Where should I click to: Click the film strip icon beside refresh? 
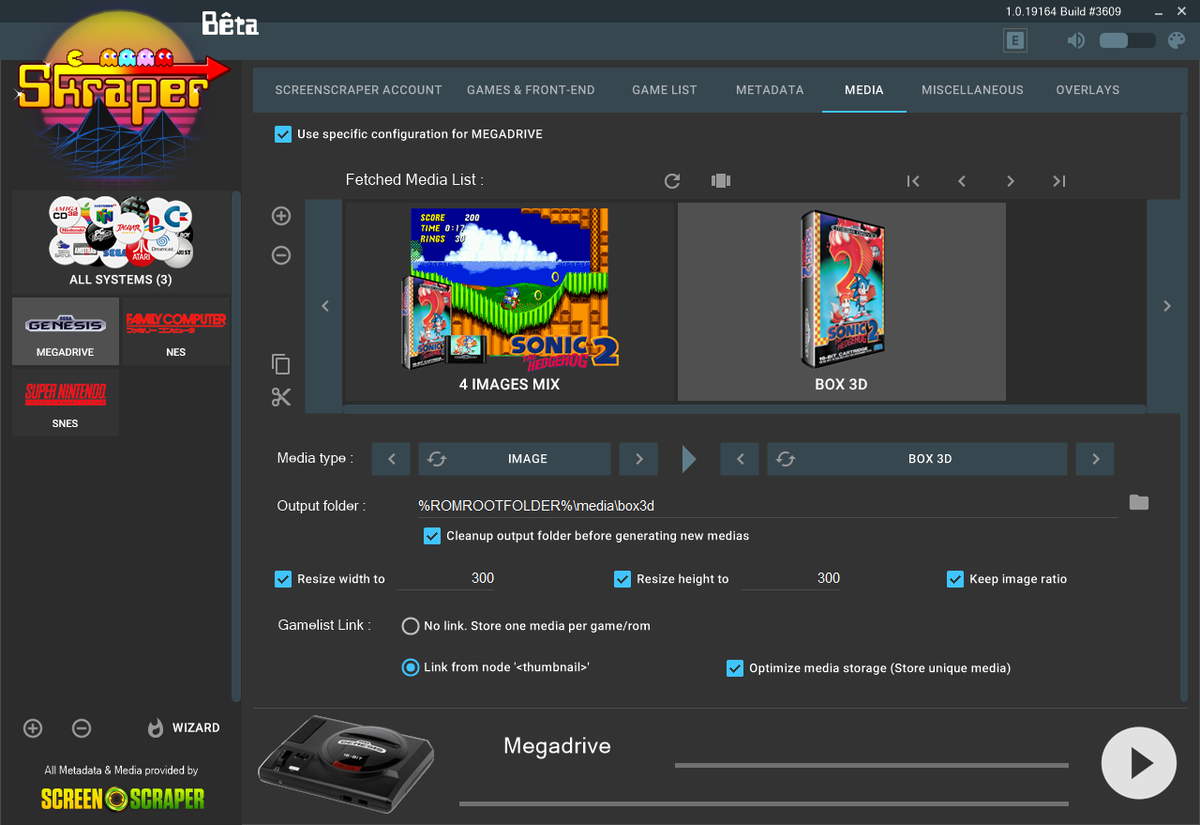(x=721, y=181)
